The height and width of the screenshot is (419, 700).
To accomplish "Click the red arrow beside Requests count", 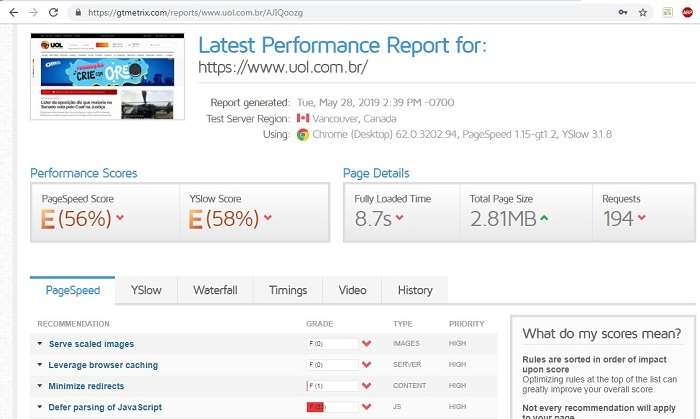I will click(x=642, y=217).
